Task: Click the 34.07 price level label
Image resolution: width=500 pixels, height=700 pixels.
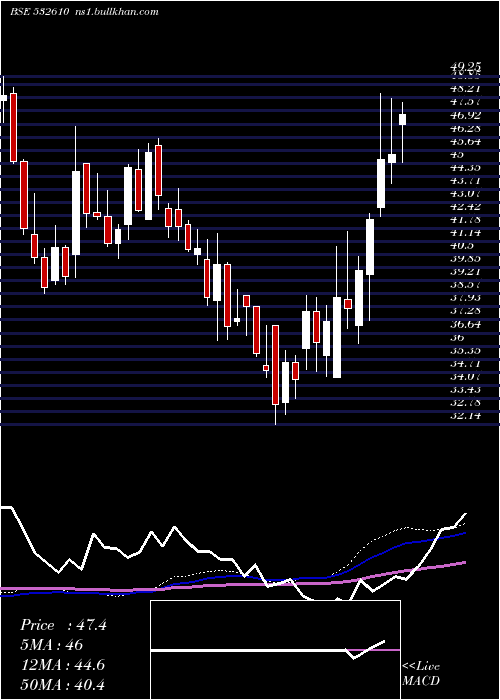Action: click(x=465, y=376)
